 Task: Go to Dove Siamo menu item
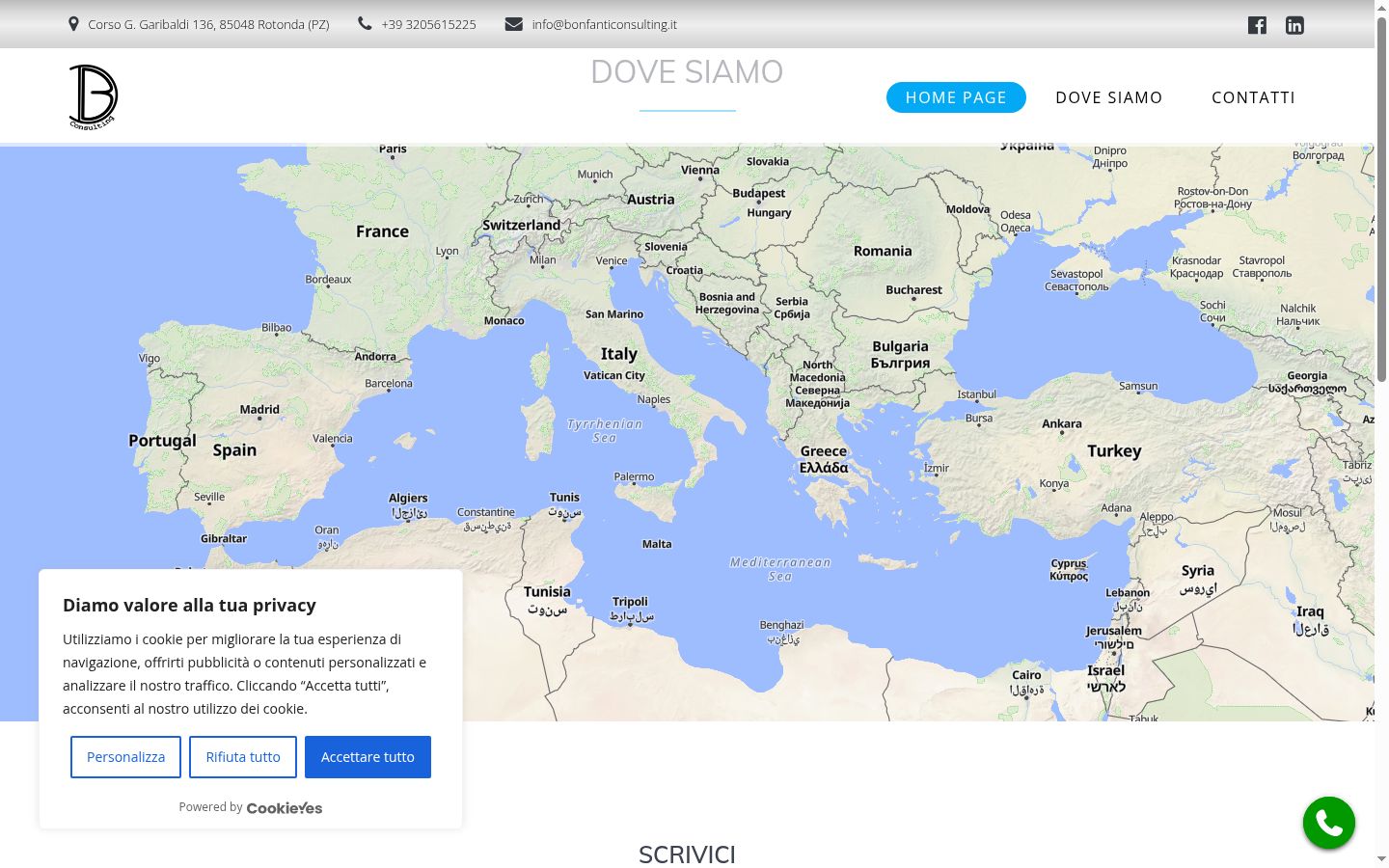pyautogui.click(x=1109, y=97)
